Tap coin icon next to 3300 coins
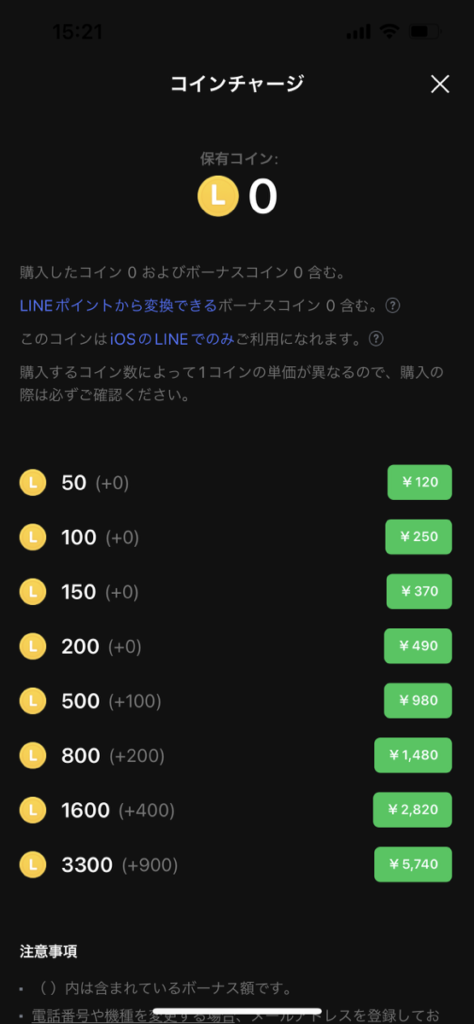 pos(33,865)
